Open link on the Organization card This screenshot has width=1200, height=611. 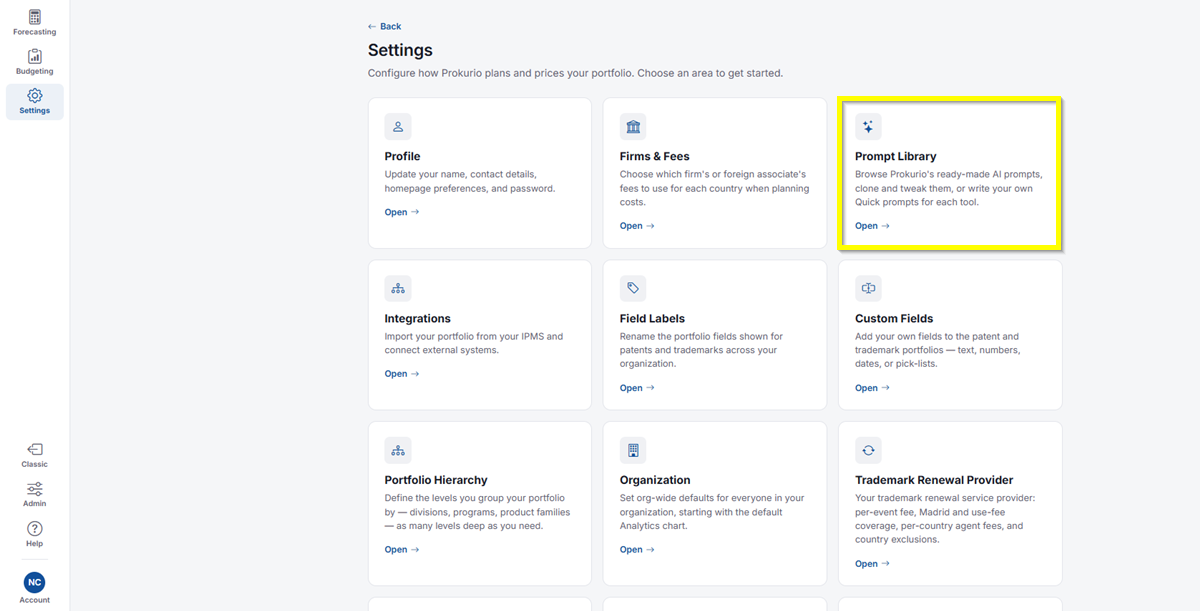[x=637, y=550]
